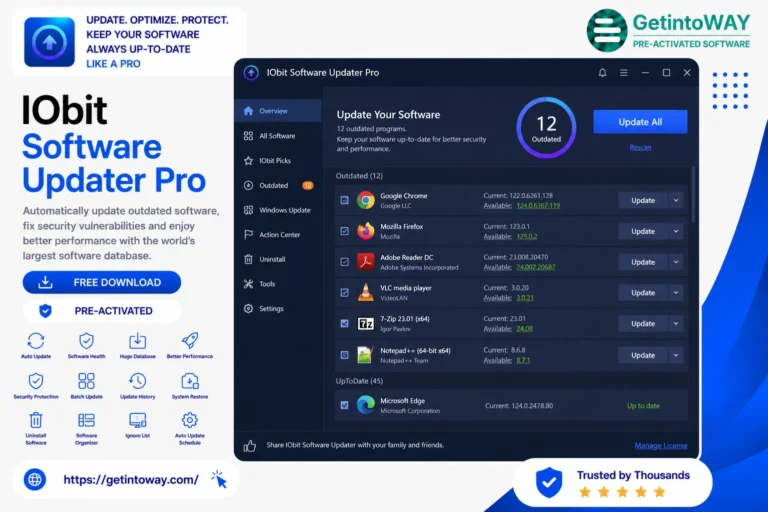This screenshot has width=768, height=512.
Task: Click the notification bell icon
Action: [x=602, y=73]
